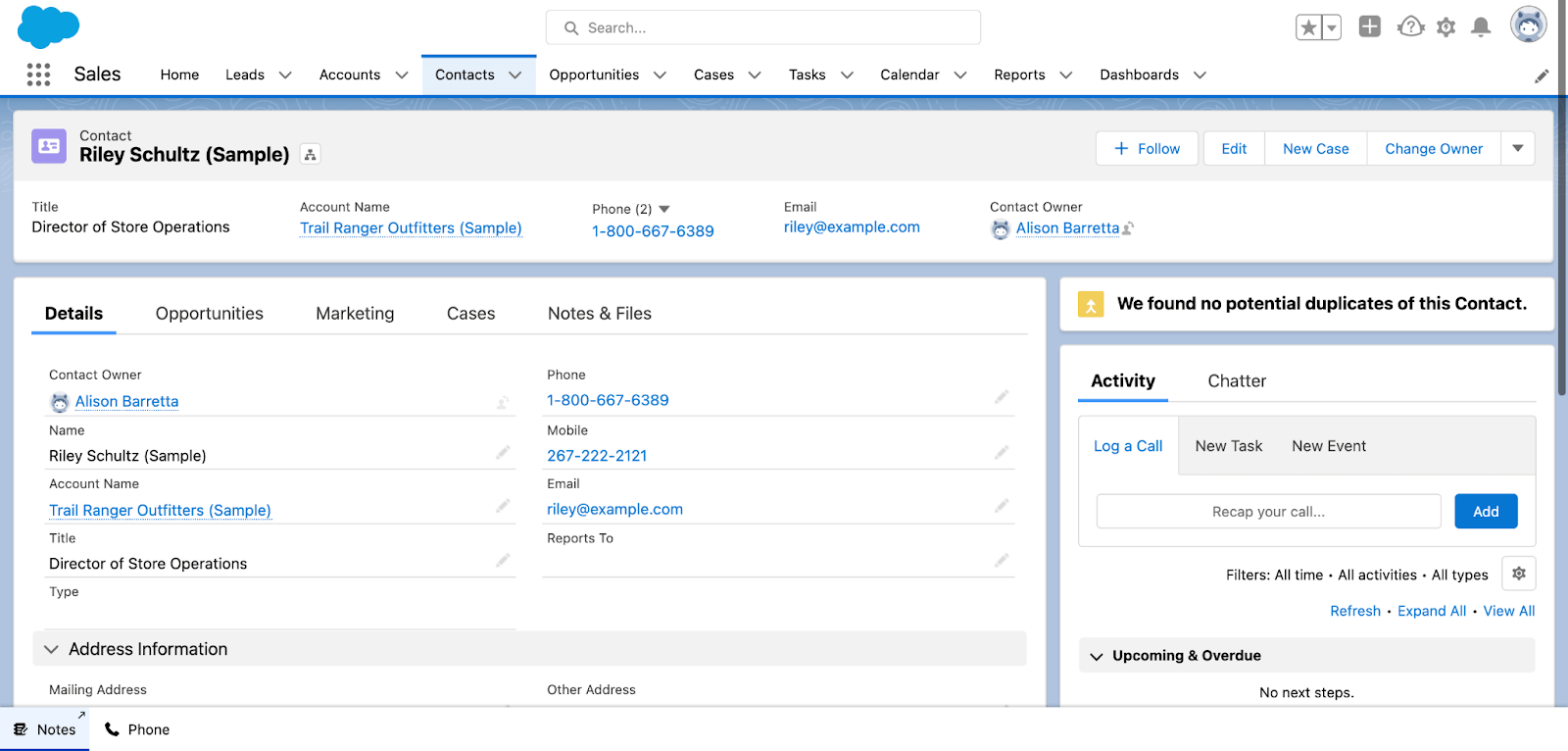Viewport: 1568px width, 751px height.
Task: Show Phone (2) dropdown arrow
Action: pos(664,209)
